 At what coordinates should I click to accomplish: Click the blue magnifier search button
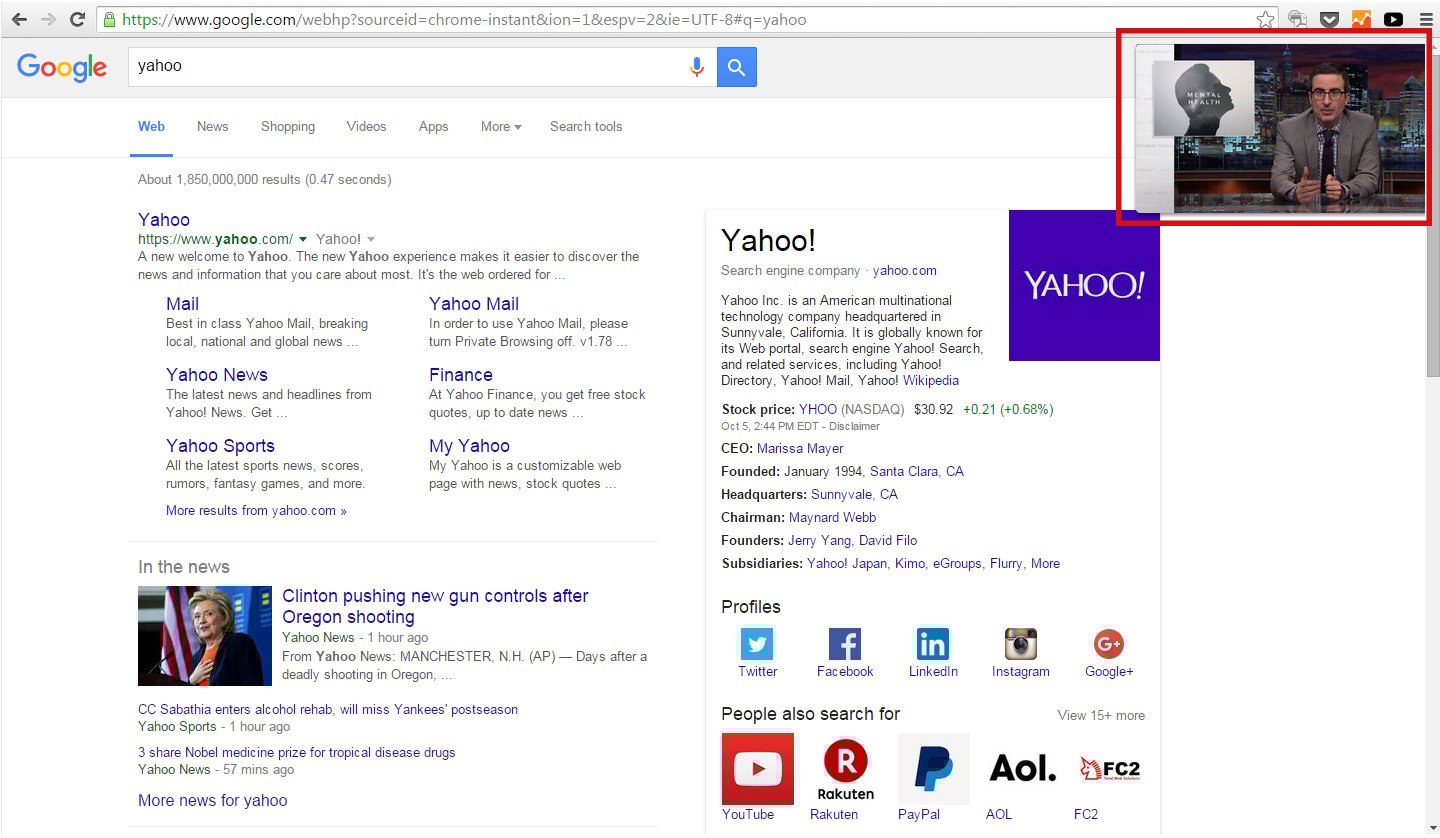tap(737, 67)
